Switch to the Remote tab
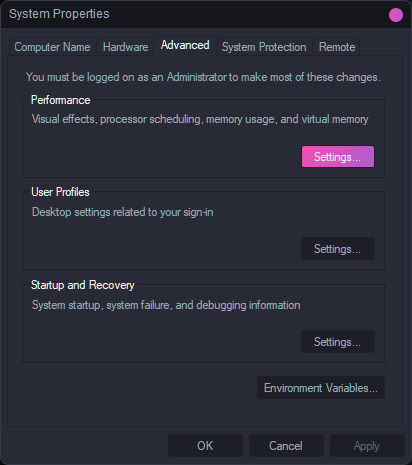The image size is (412, 465). pyautogui.click(x=337, y=47)
